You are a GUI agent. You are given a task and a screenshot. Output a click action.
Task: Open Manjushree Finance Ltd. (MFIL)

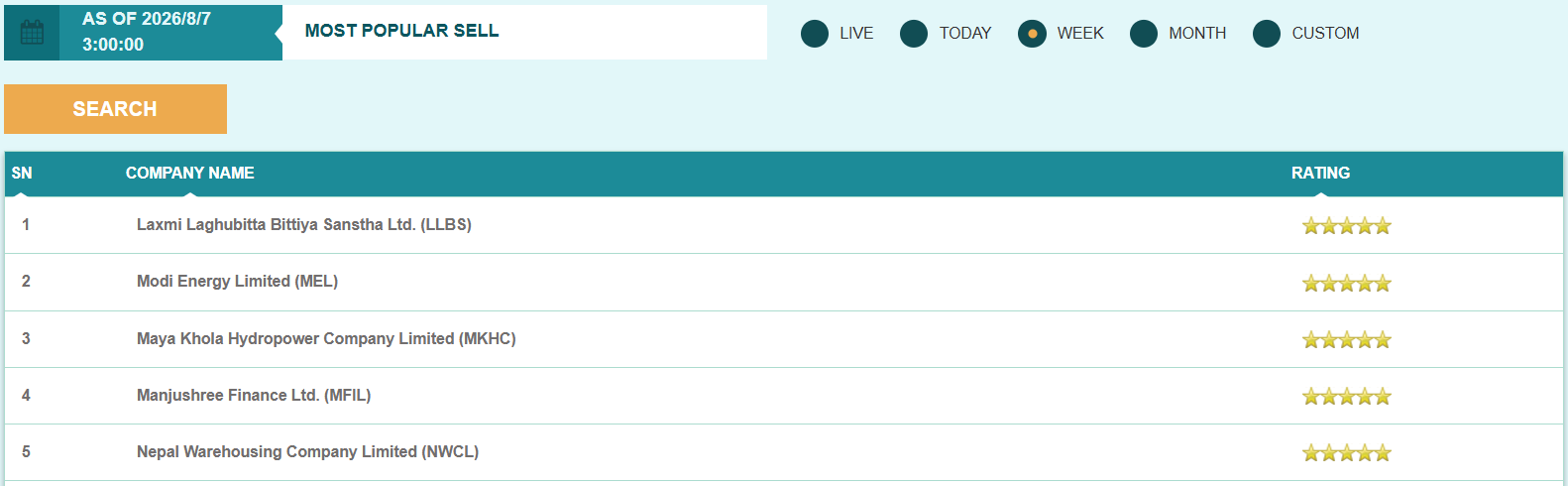254,396
